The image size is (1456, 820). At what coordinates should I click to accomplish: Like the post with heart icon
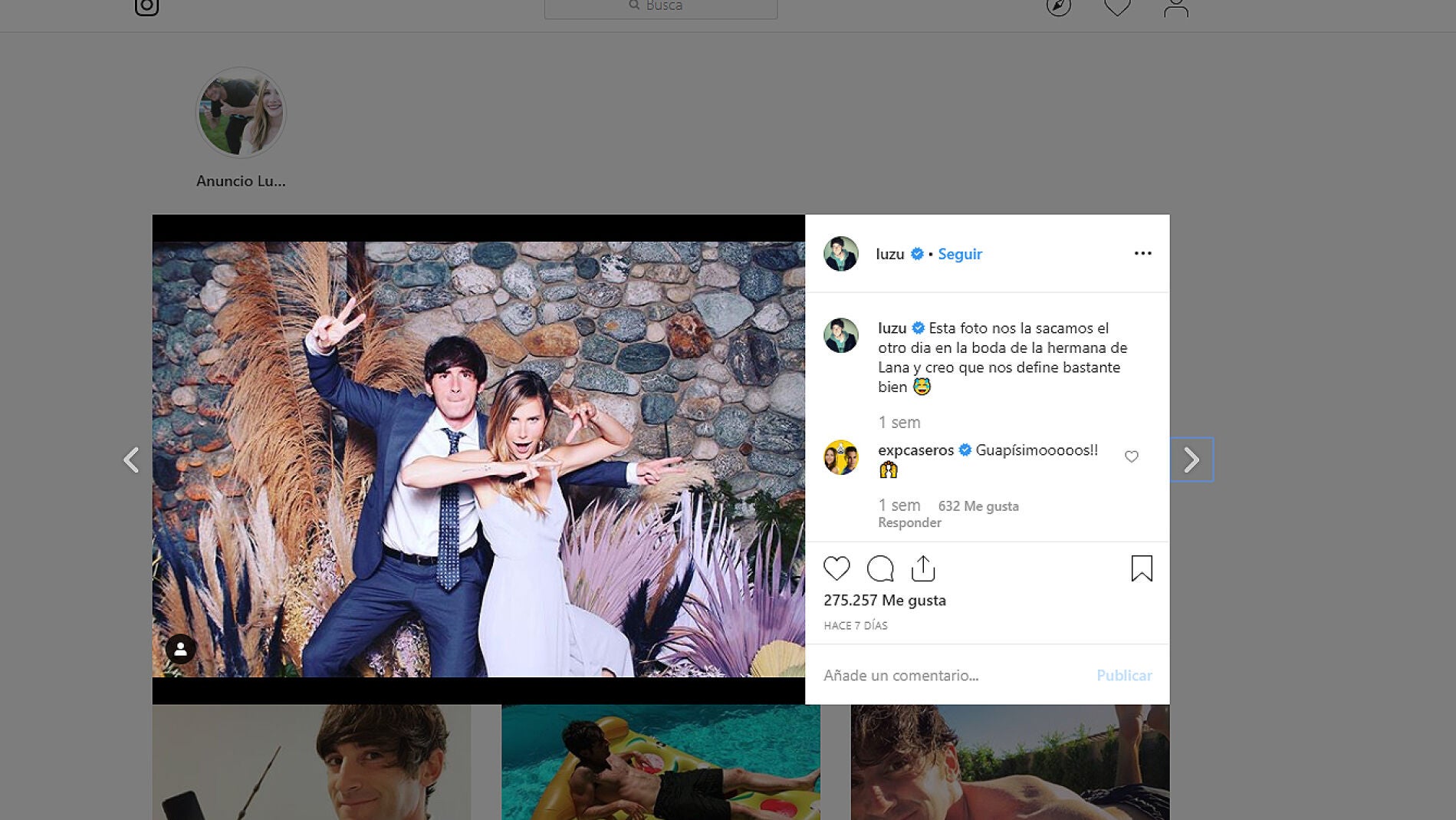coord(836,568)
